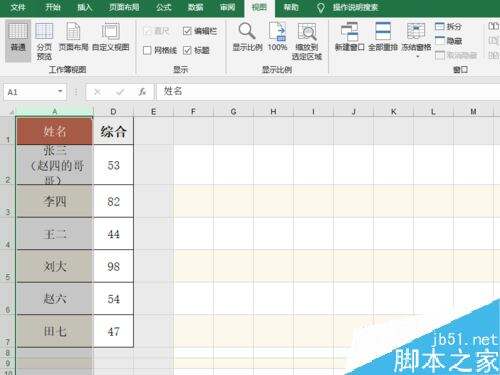Select the cell containing 赵六
The image size is (500, 375).
coord(55,299)
